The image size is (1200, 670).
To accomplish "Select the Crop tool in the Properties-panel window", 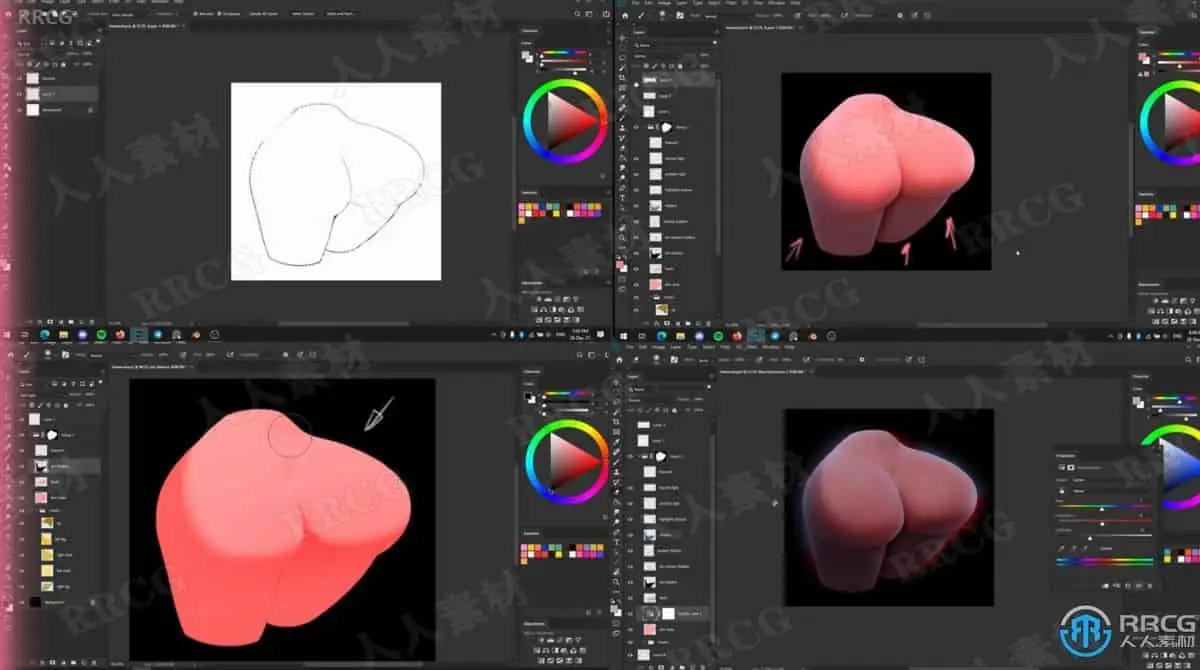I will click(616, 421).
